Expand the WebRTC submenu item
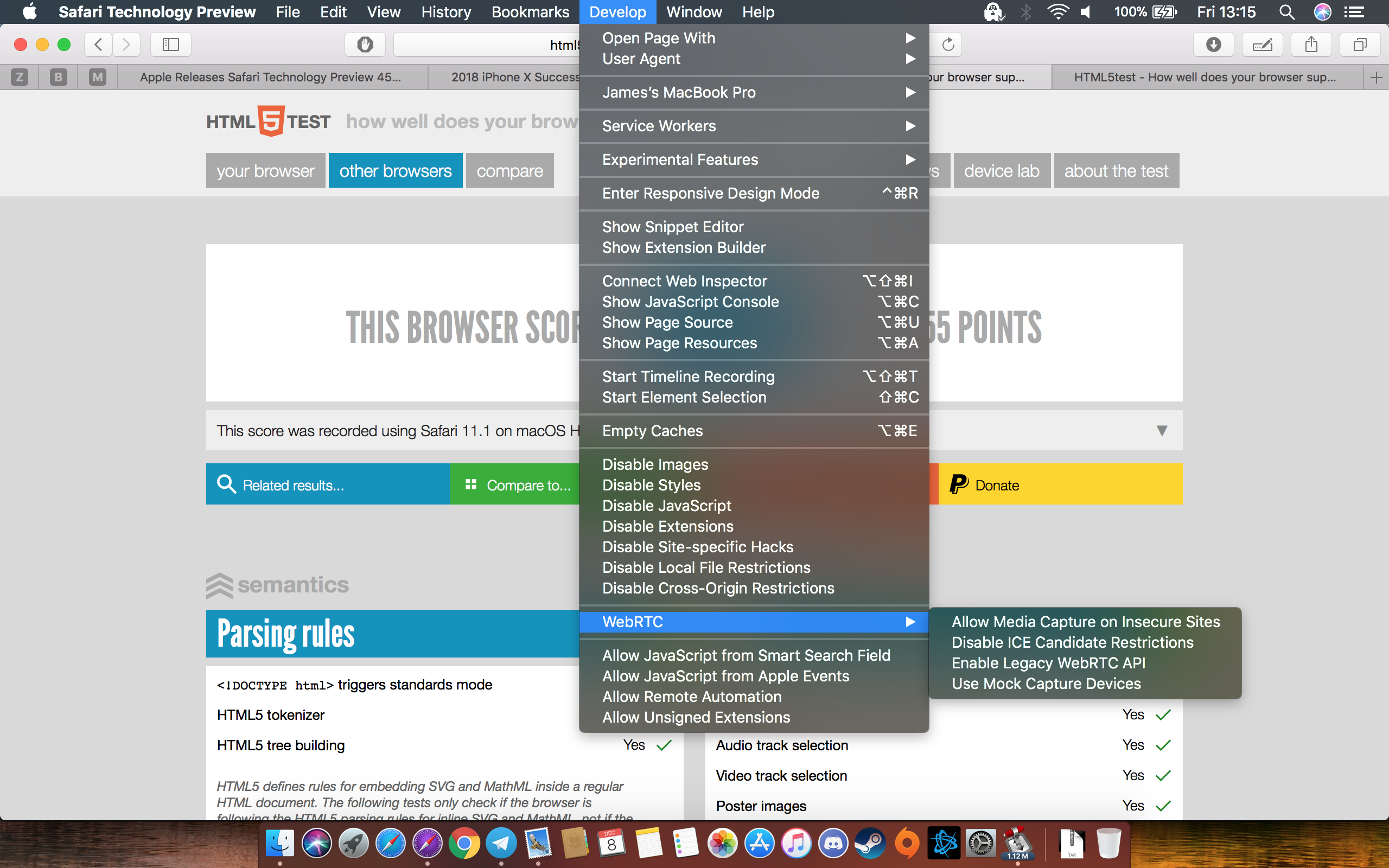This screenshot has width=1389, height=868. [x=754, y=622]
